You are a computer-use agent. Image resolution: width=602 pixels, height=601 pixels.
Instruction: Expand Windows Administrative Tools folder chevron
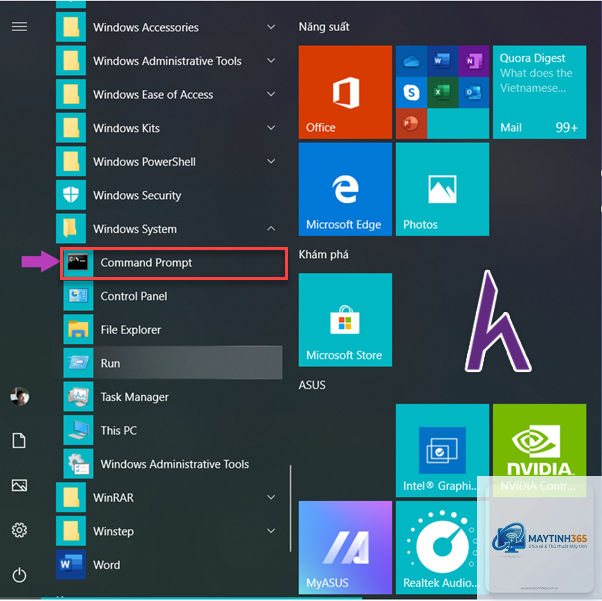(x=271, y=61)
